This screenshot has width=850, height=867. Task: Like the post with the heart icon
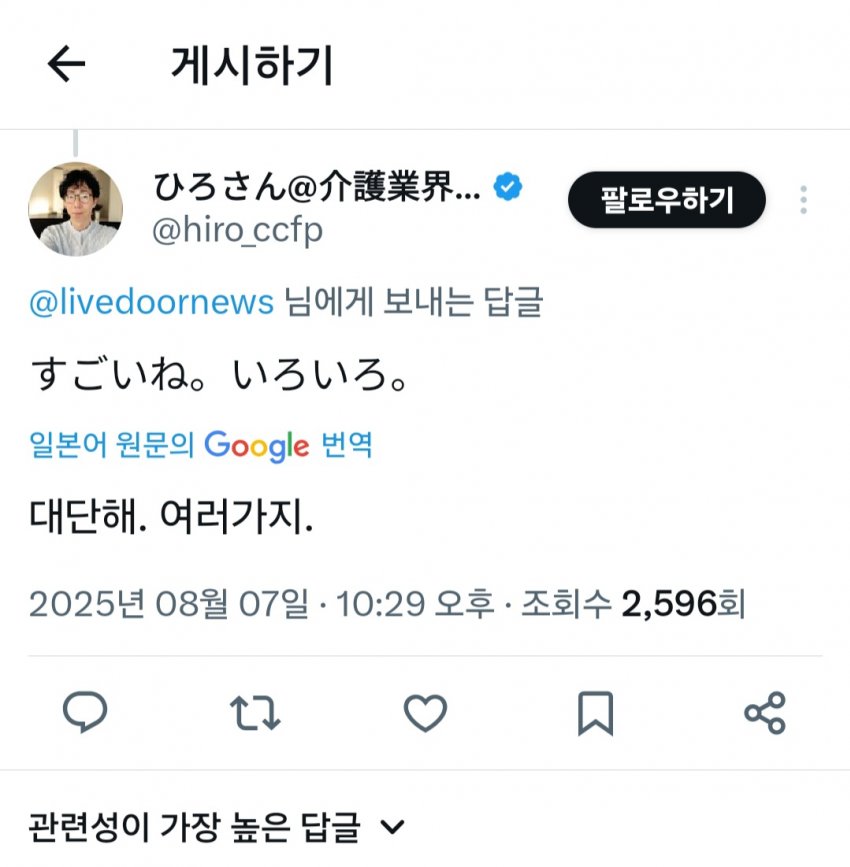point(425,712)
